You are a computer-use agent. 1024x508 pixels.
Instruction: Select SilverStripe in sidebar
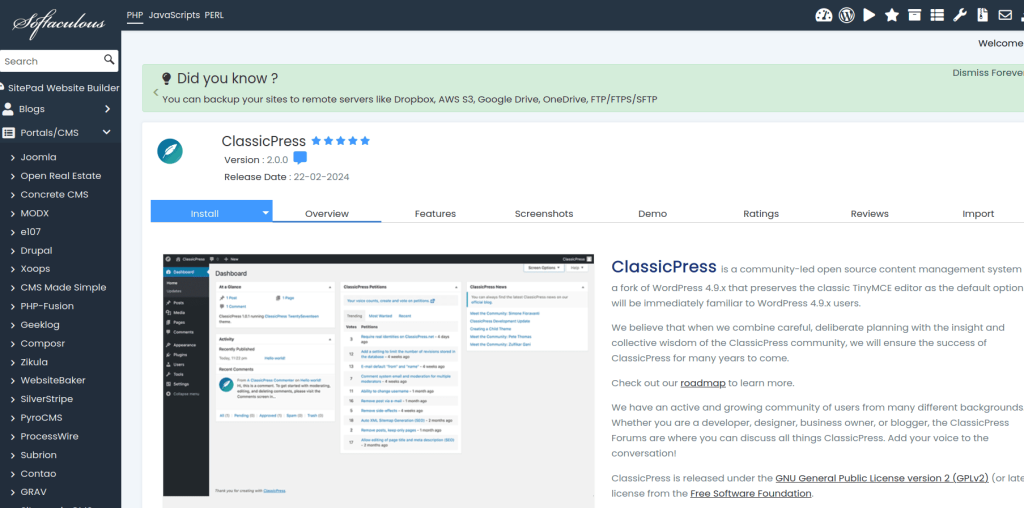46,399
